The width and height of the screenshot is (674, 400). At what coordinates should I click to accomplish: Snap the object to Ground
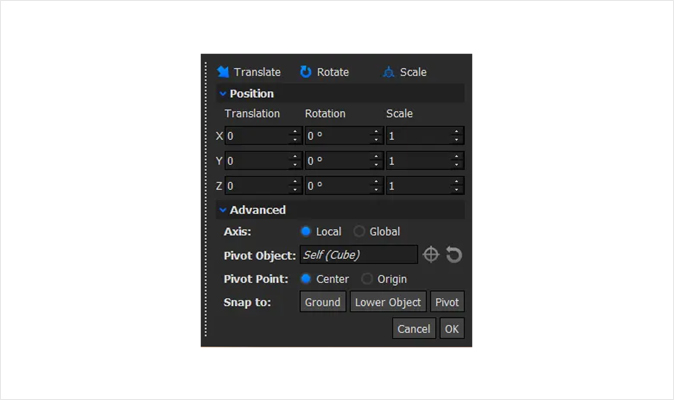click(x=323, y=302)
